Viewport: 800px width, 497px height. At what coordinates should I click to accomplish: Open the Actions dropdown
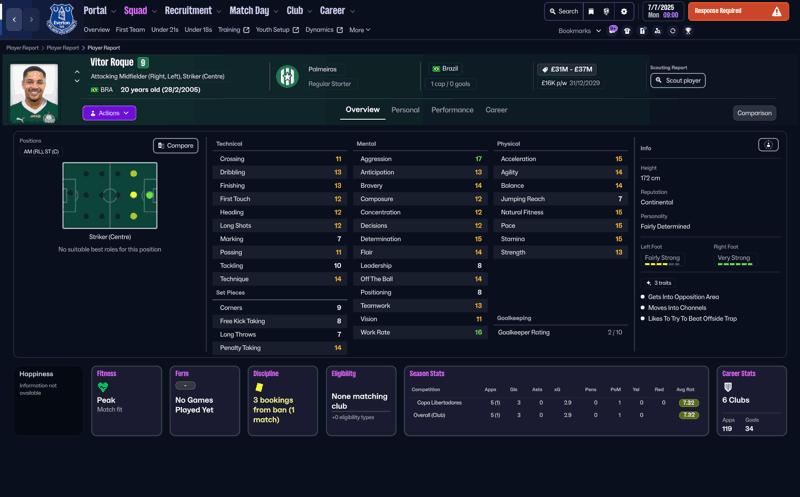click(109, 113)
